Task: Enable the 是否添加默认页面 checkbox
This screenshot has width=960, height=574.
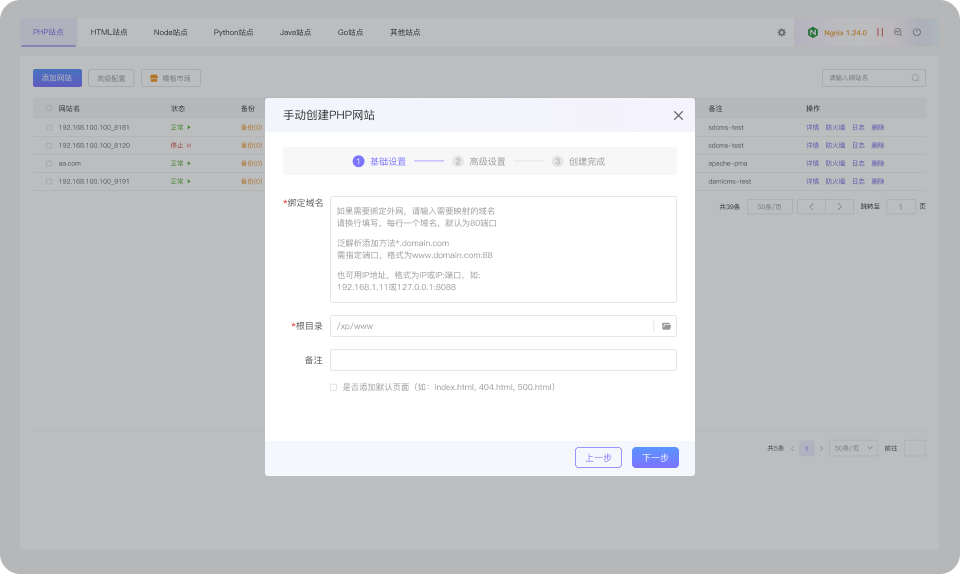Action: pos(334,387)
